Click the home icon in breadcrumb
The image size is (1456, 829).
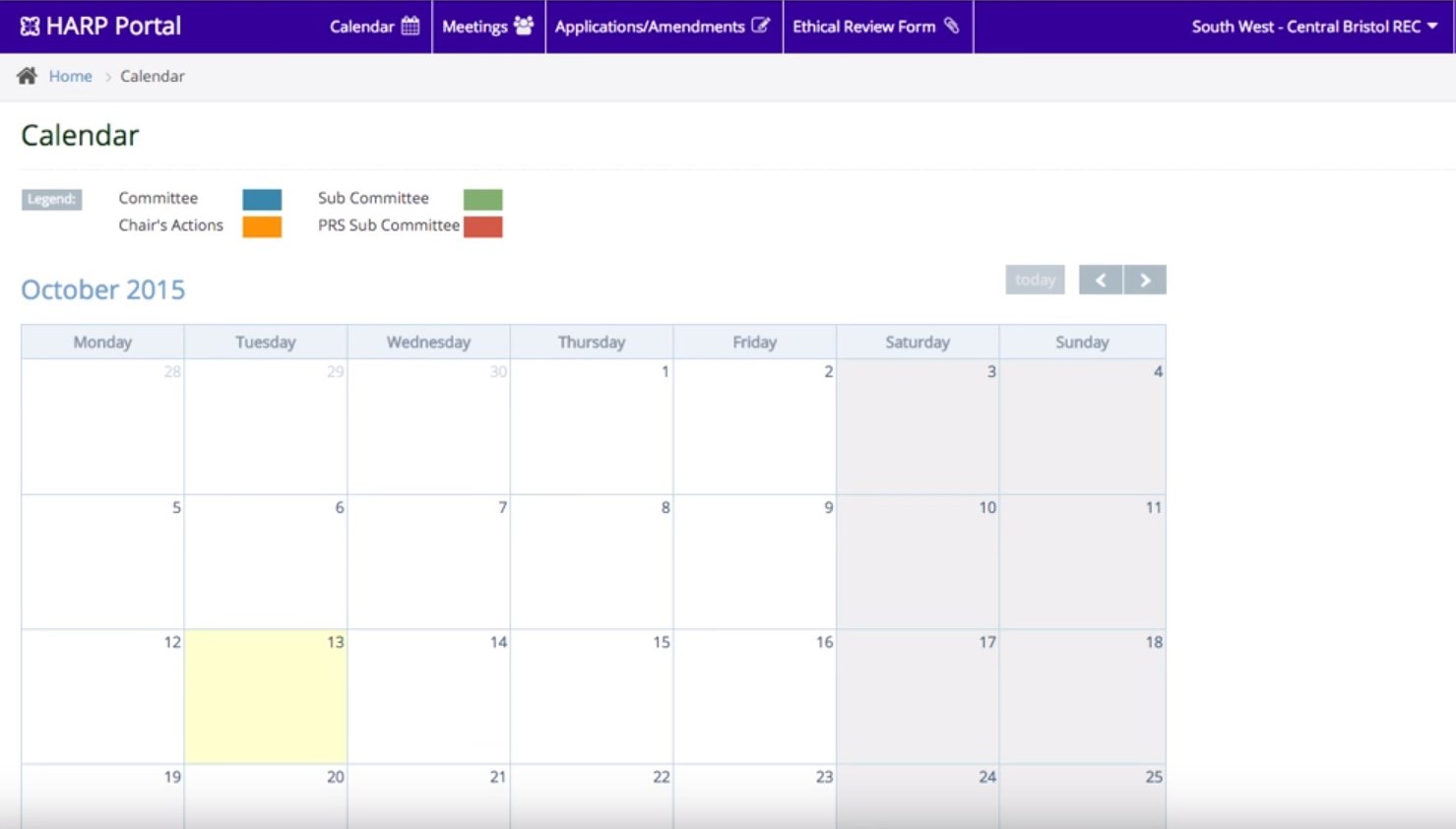(x=28, y=76)
